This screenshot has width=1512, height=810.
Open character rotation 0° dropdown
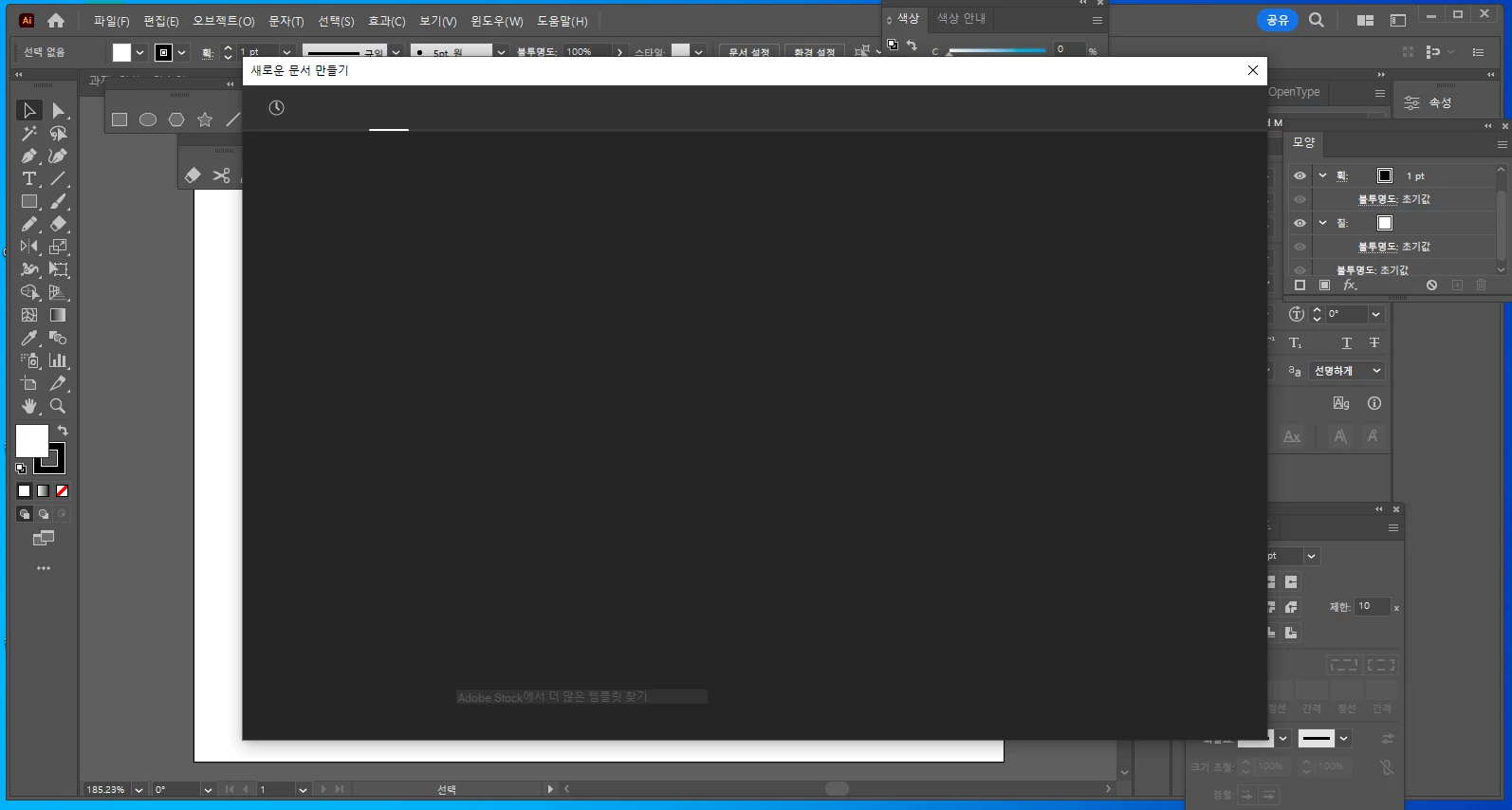(1375, 314)
